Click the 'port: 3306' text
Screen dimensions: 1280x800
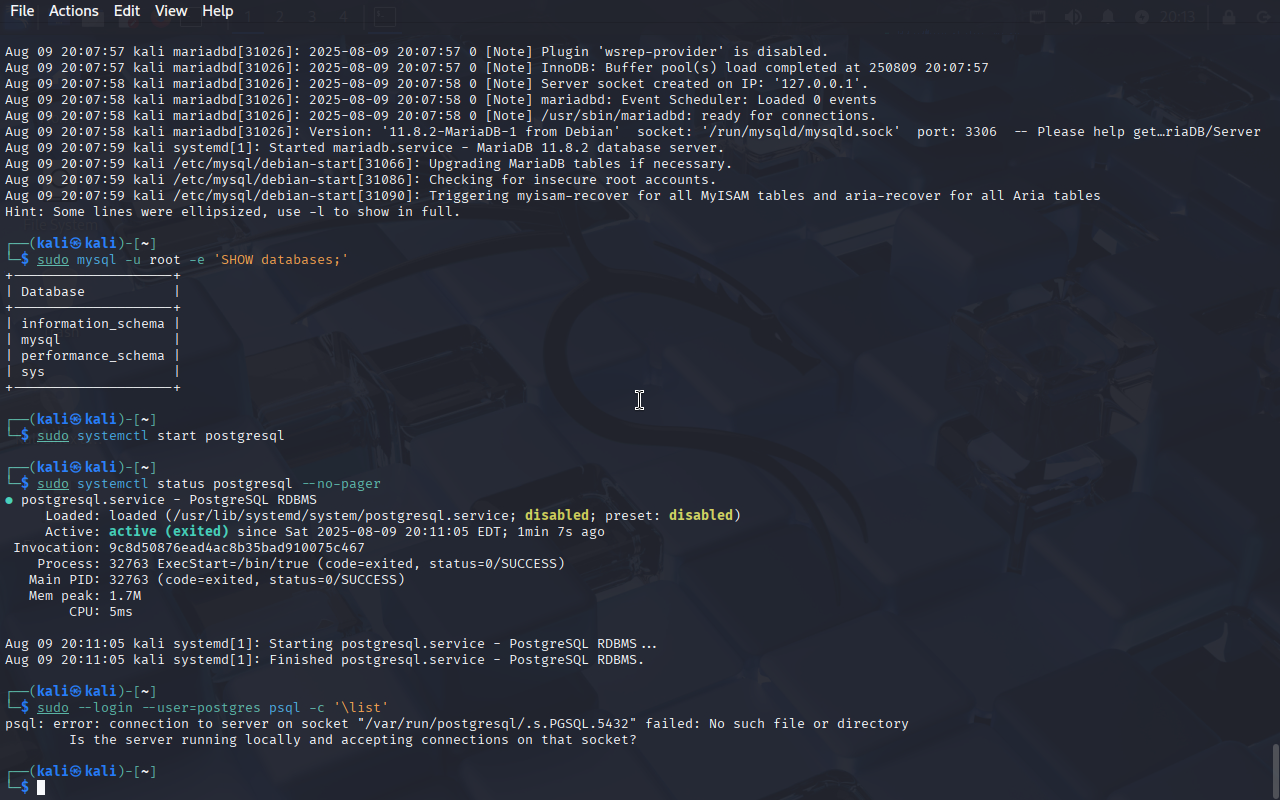point(957,132)
